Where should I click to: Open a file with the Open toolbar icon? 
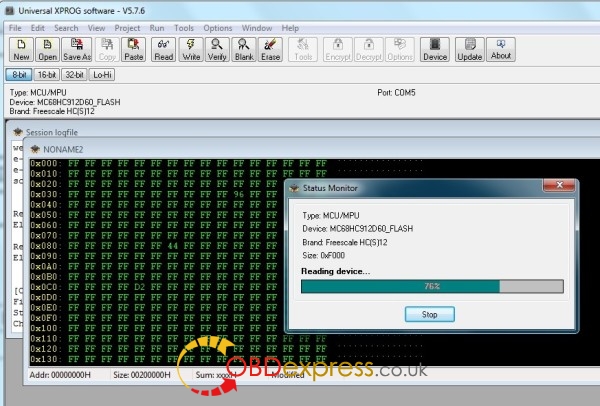tap(47, 49)
